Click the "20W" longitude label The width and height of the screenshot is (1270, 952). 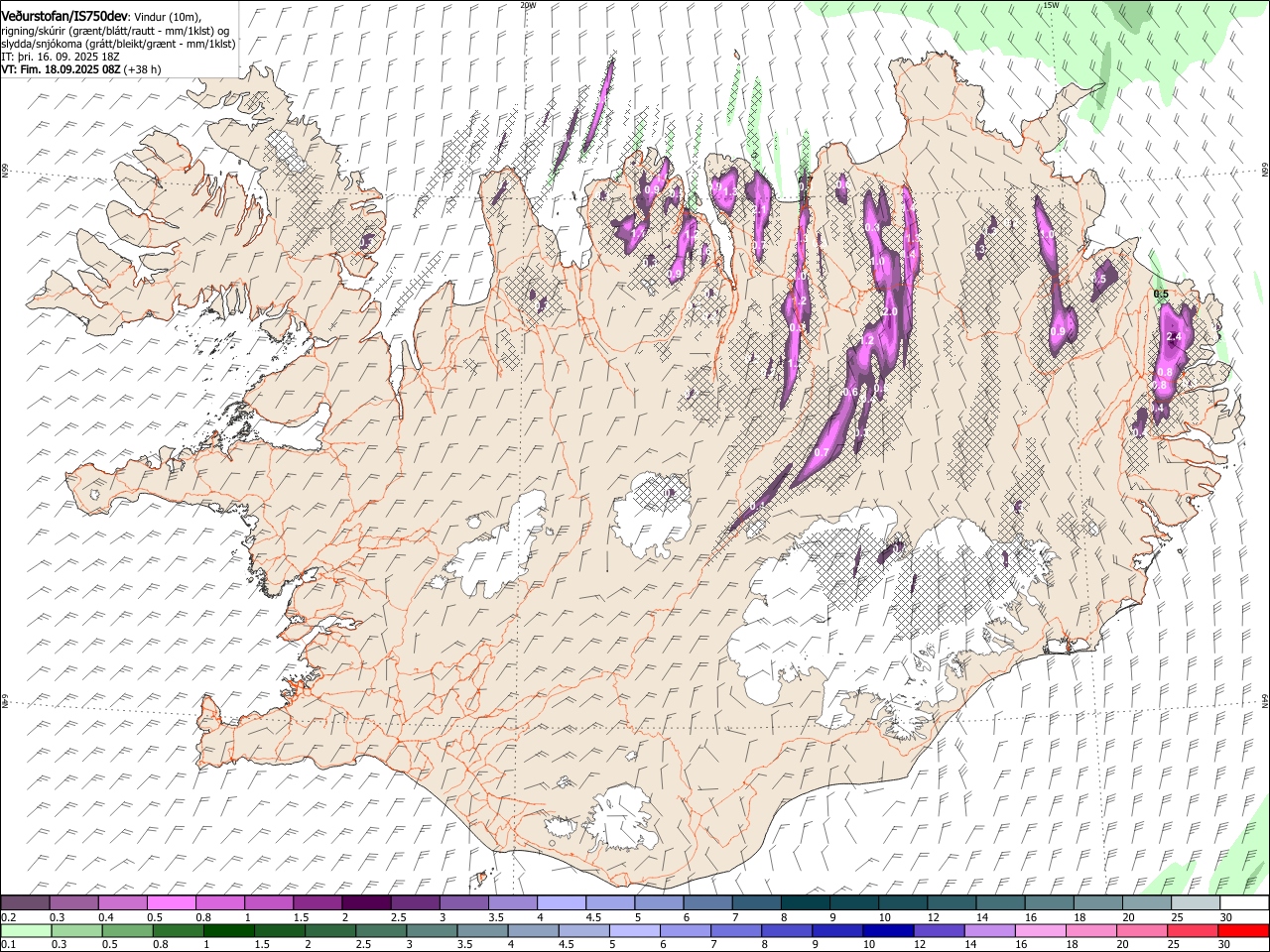tap(528, 4)
